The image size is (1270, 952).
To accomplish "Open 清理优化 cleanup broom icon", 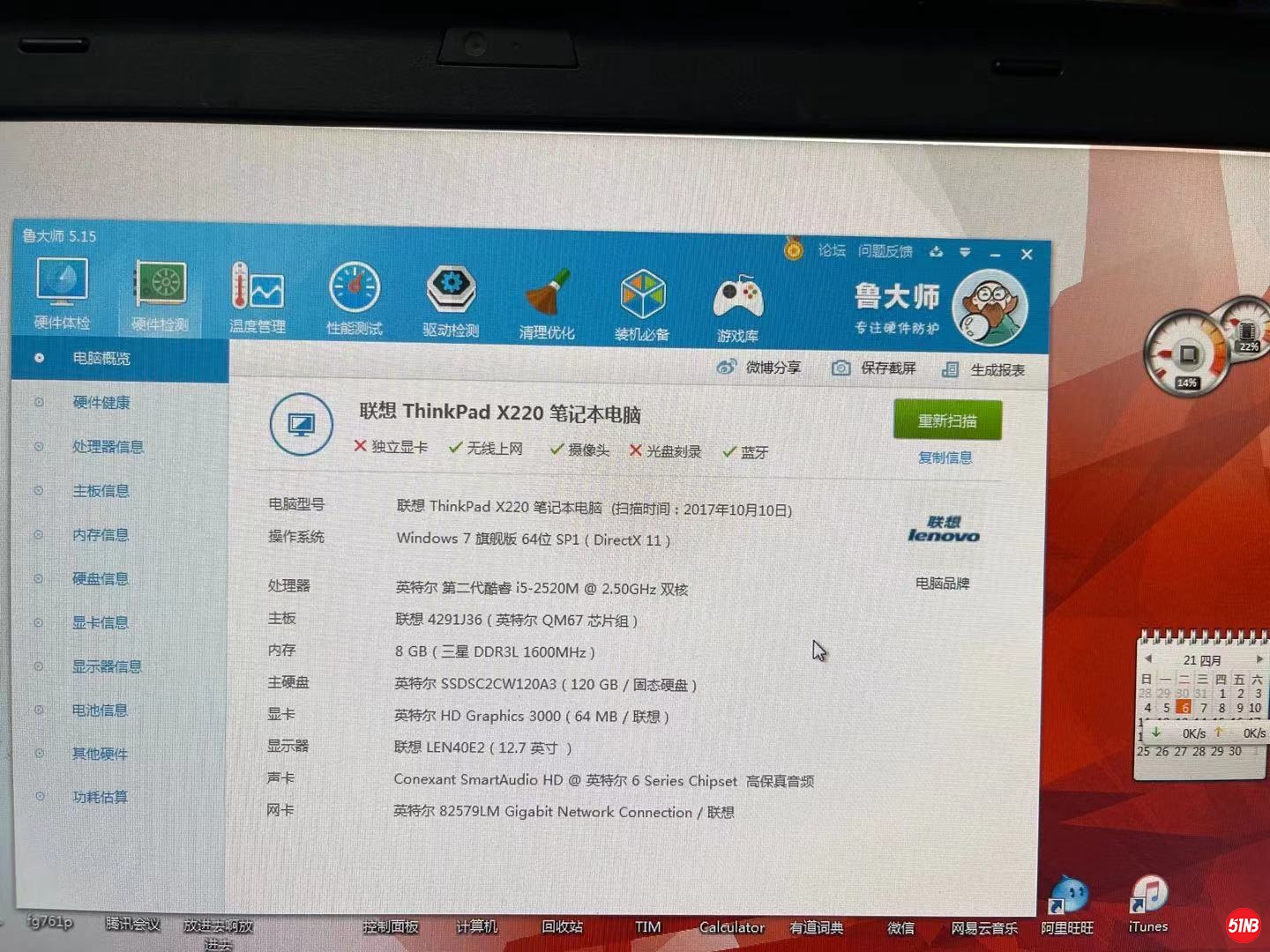I will click(547, 304).
